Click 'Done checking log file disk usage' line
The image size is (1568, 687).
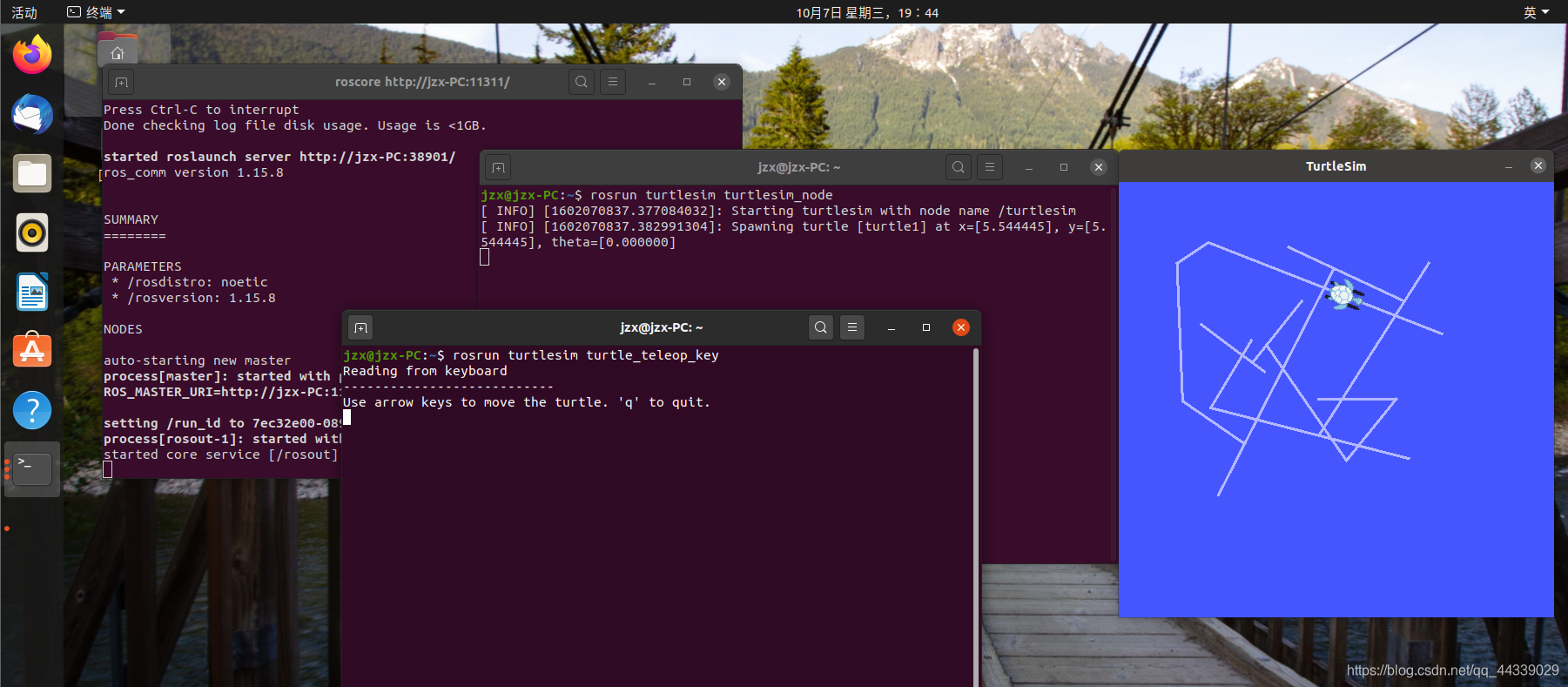[x=295, y=125]
